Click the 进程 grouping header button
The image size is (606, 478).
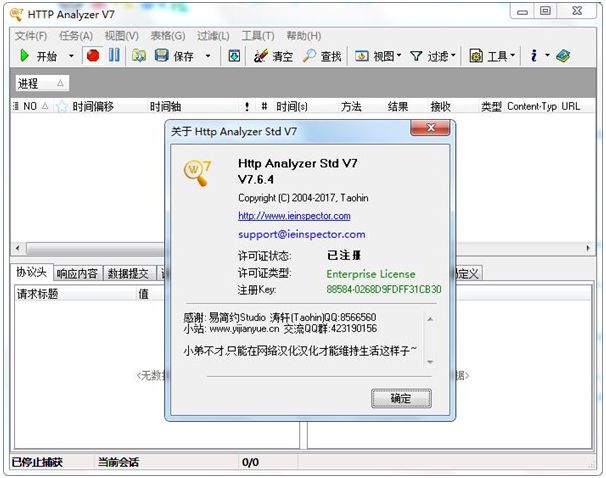(42, 83)
